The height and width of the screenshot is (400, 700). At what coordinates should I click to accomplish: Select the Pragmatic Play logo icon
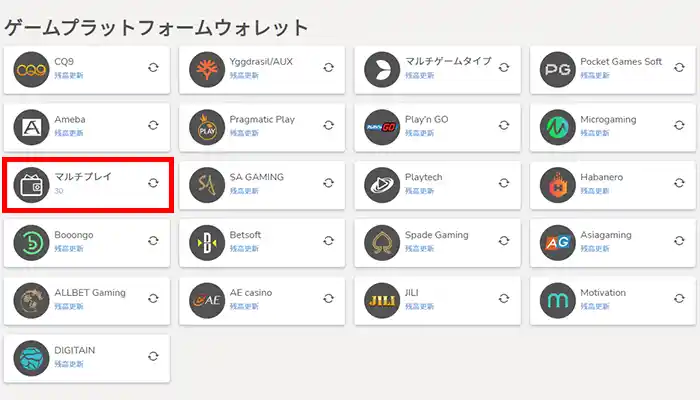coord(206,127)
